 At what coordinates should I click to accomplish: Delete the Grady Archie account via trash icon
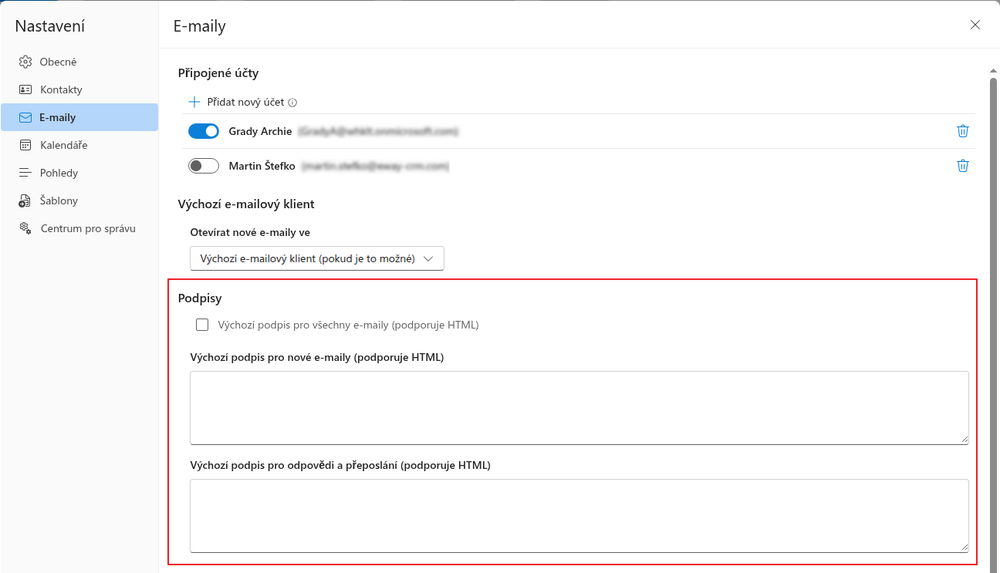click(962, 131)
